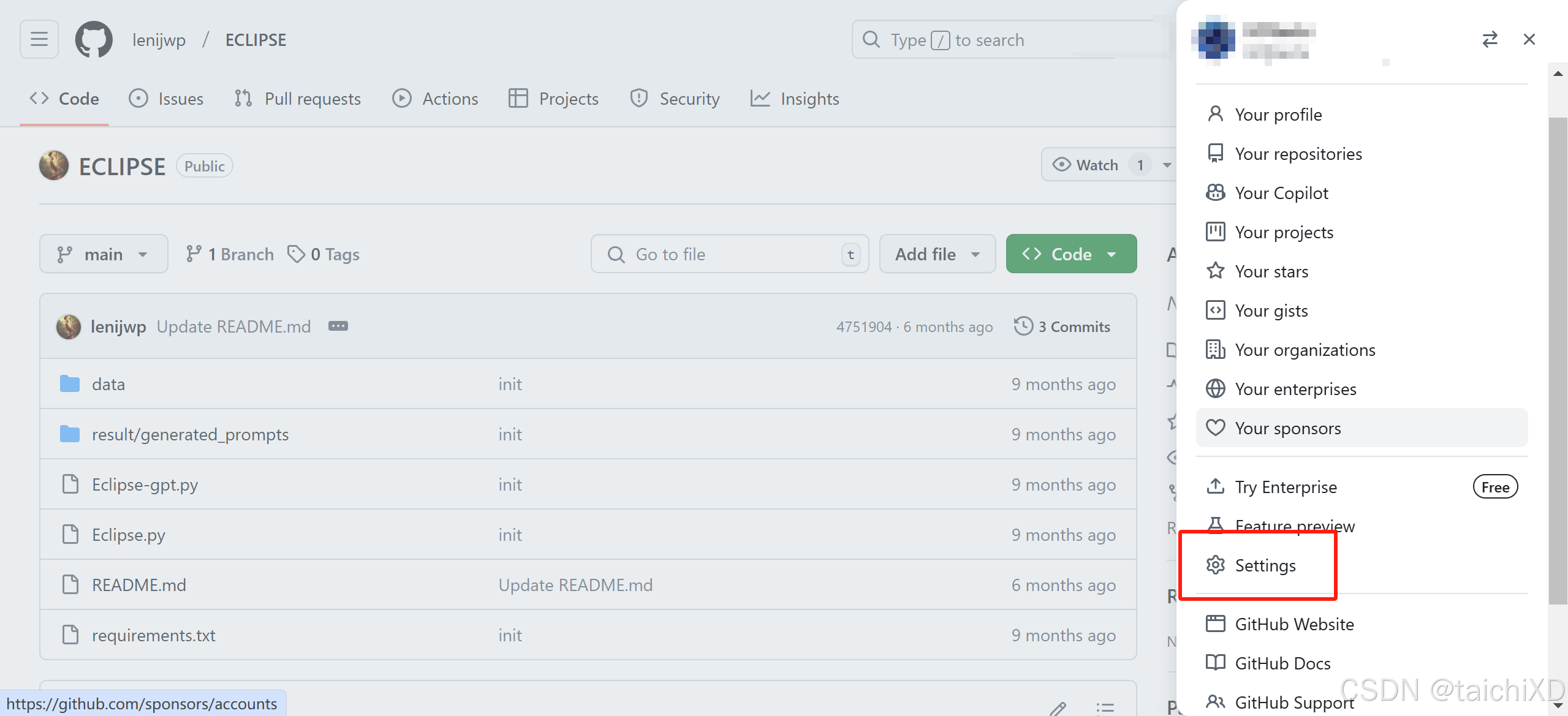Open the main branch dropdown
1568x716 pixels.
pos(103,254)
